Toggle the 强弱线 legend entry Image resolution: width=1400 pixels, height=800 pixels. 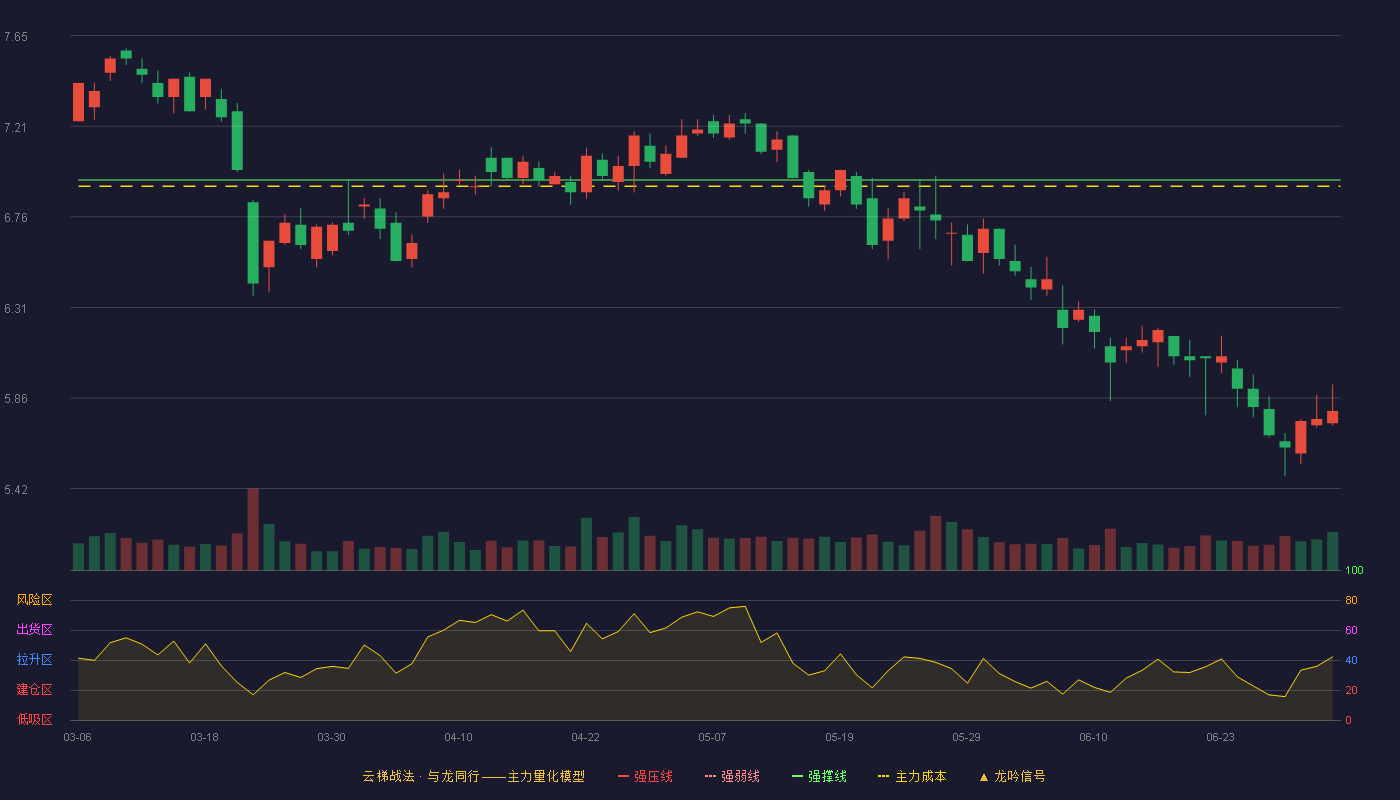click(x=732, y=776)
